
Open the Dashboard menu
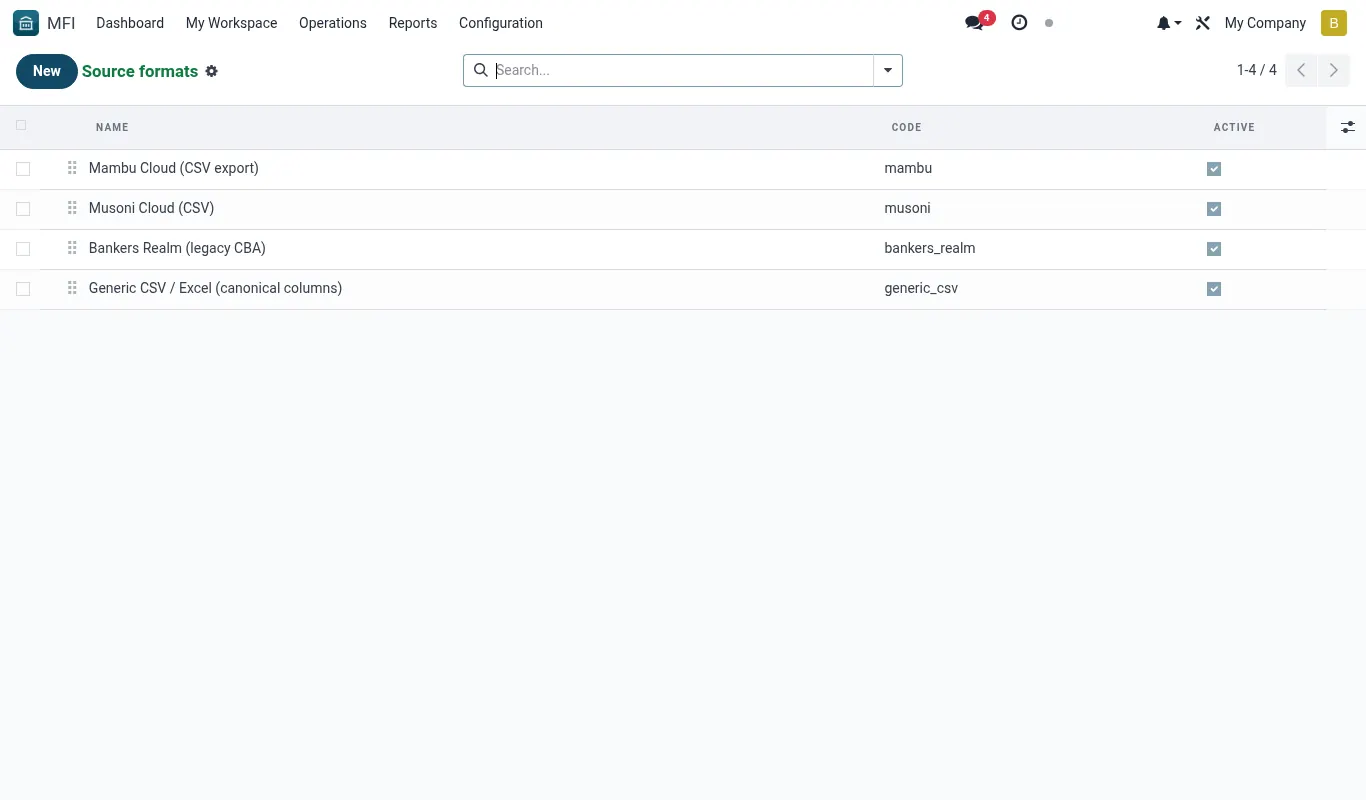(x=130, y=23)
